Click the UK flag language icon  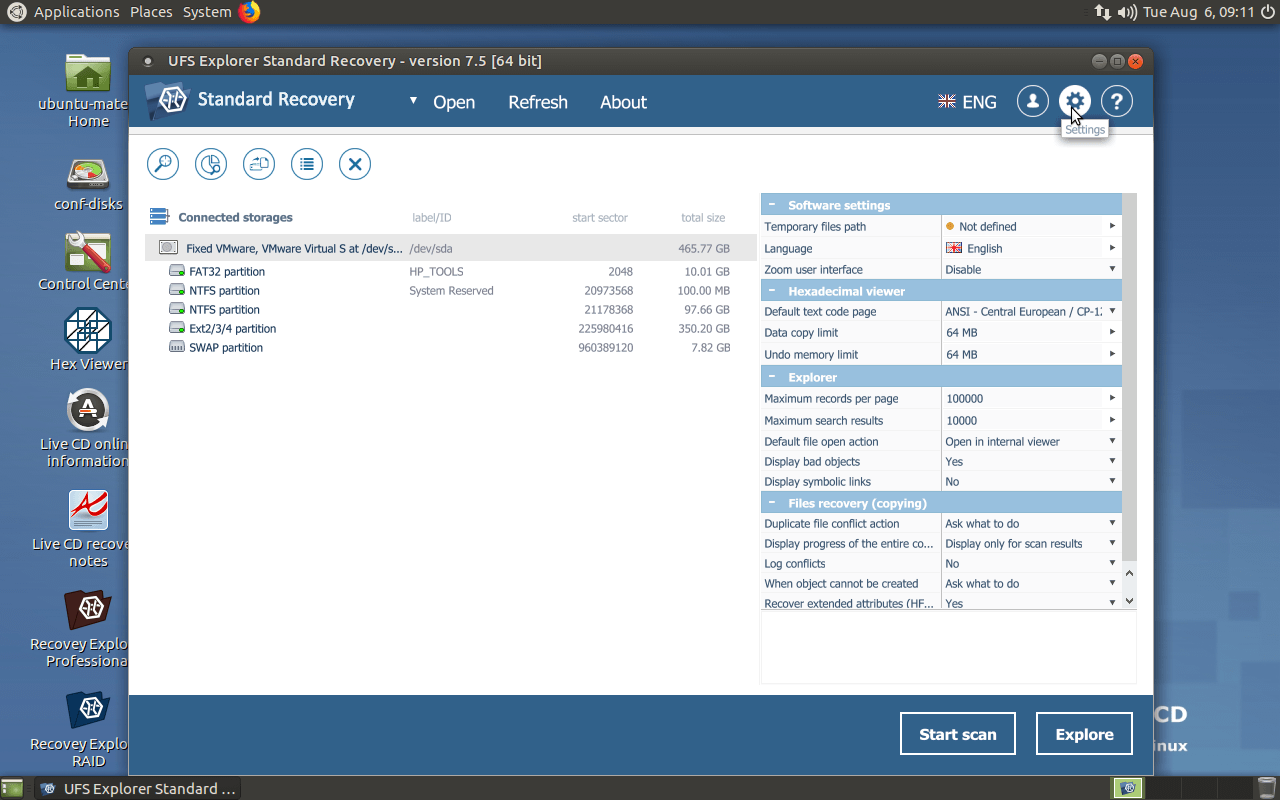(x=947, y=101)
